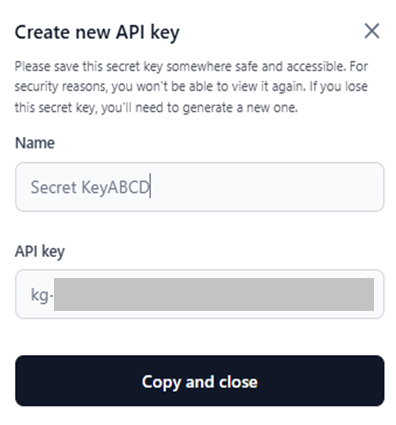Click the 'Name' field label
The width and height of the screenshot is (396, 425).
click(35, 143)
